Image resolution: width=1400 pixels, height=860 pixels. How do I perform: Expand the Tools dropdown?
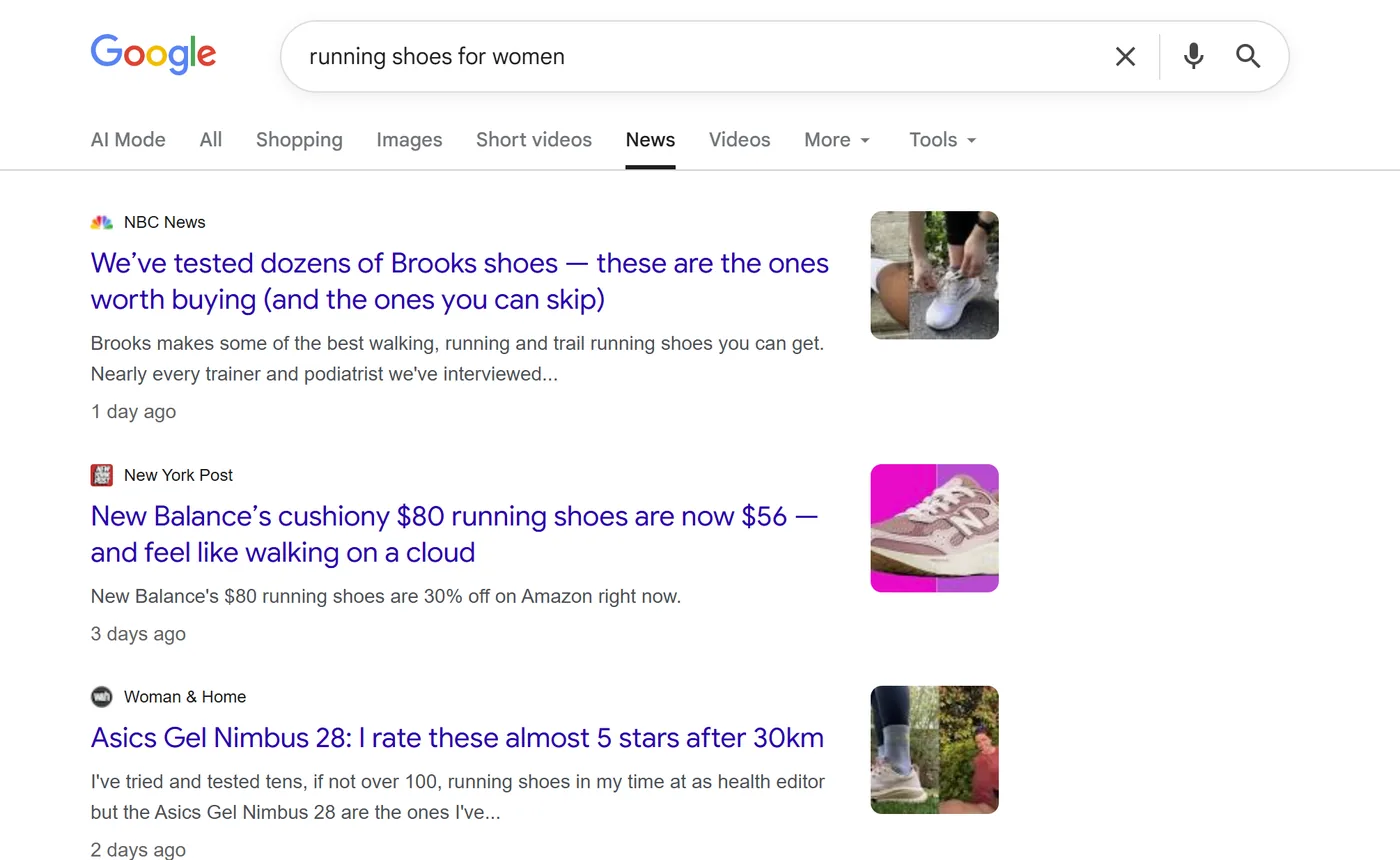[942, 140]
